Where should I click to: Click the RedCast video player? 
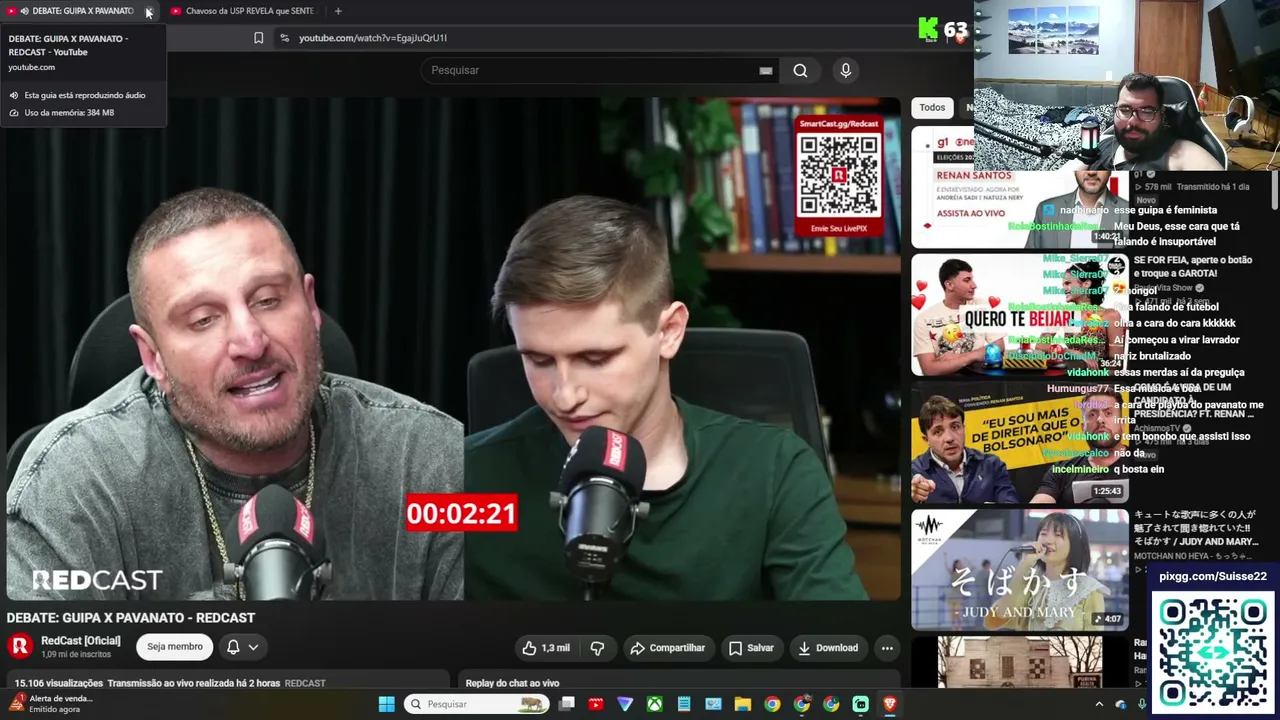click(x=453, y=349)
